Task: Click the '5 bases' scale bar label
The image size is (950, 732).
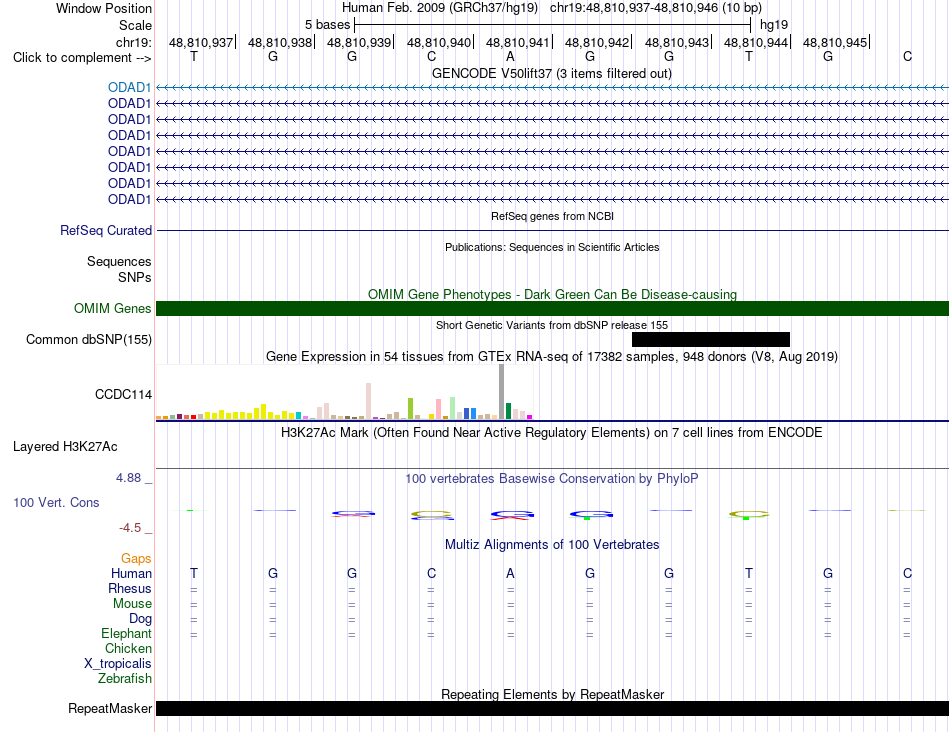Action: pyautogui.click(x=327, y=25)
